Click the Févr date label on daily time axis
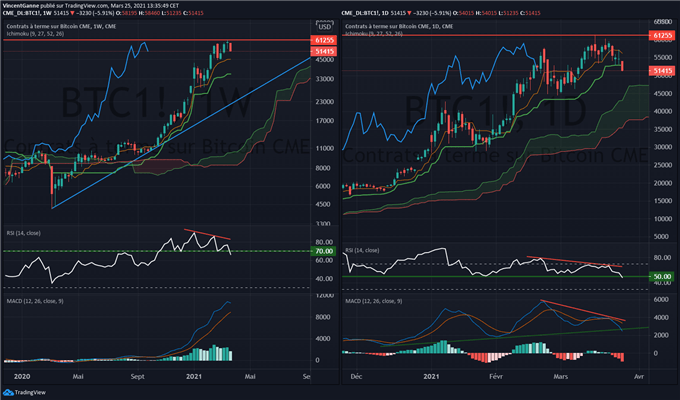The width and height of the screenshot is (680, 400). pos(496,376)
